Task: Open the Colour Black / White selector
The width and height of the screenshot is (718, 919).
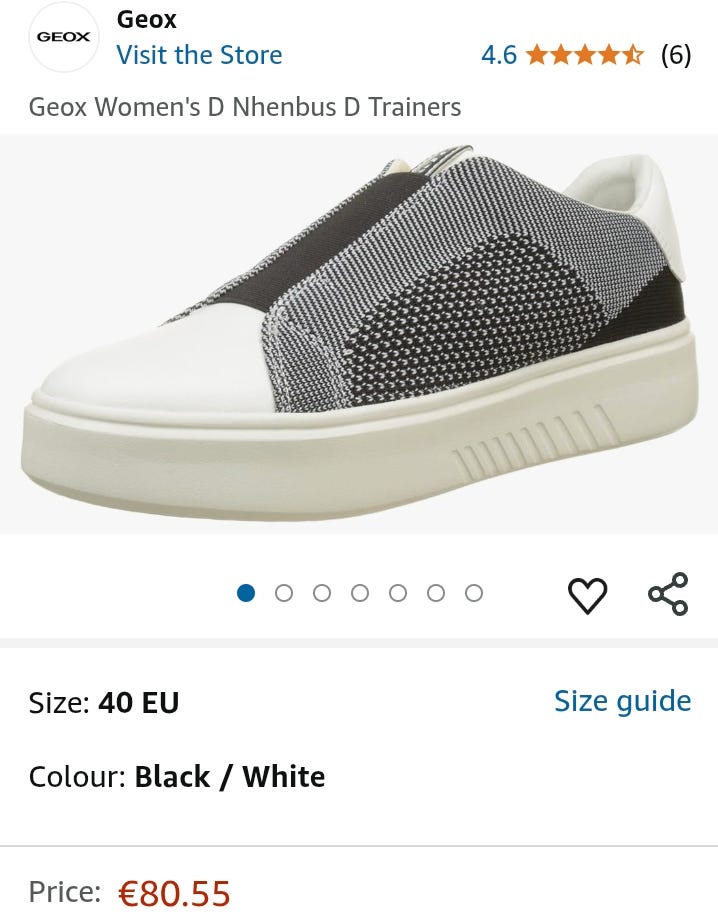Action: [x=177, y=777]
